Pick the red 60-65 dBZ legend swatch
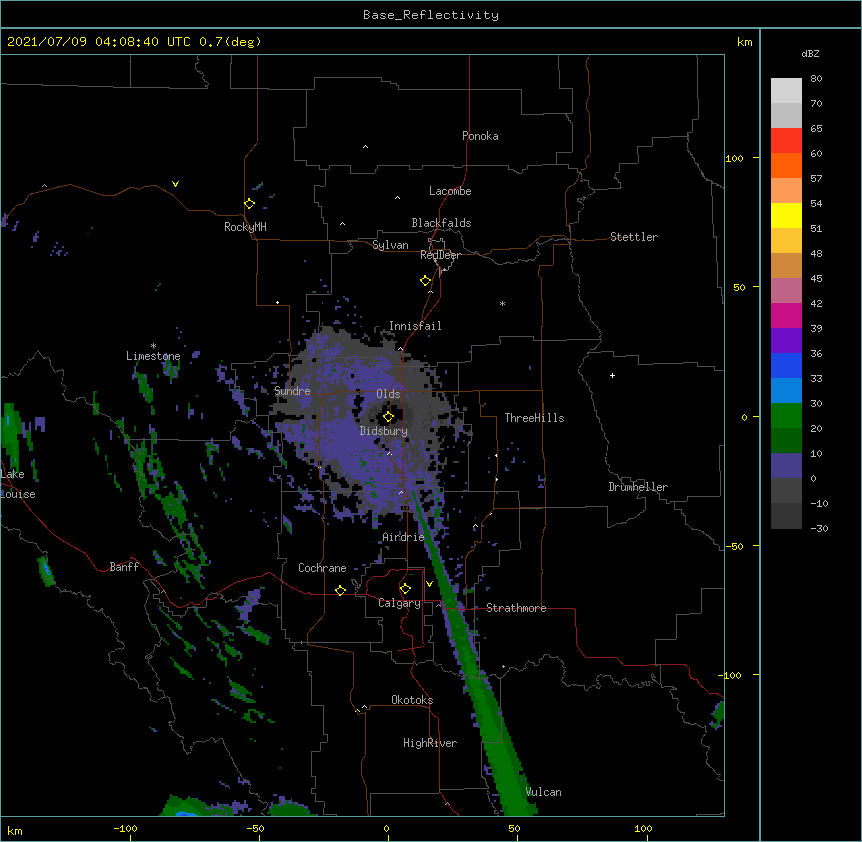This screenshot has height=842, width=862. 786,140
